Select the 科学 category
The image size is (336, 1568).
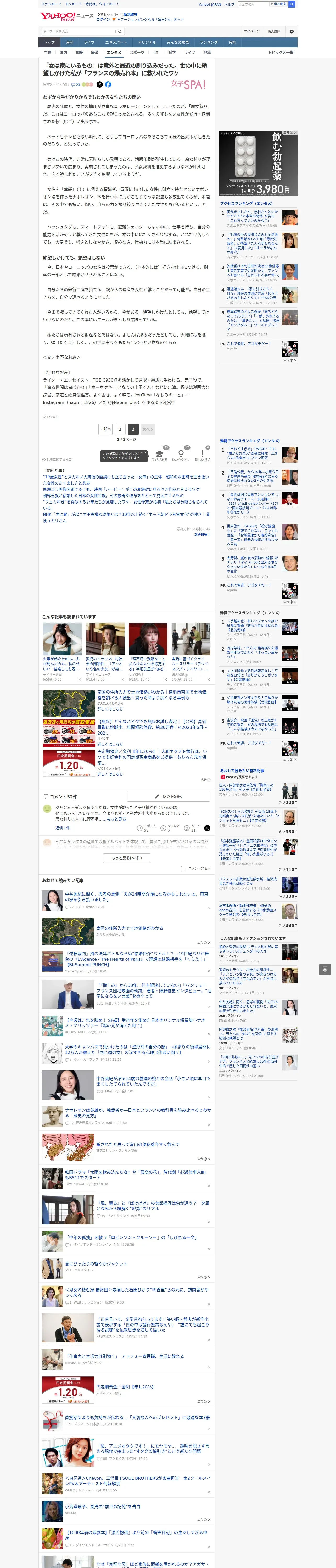point(172,53)
